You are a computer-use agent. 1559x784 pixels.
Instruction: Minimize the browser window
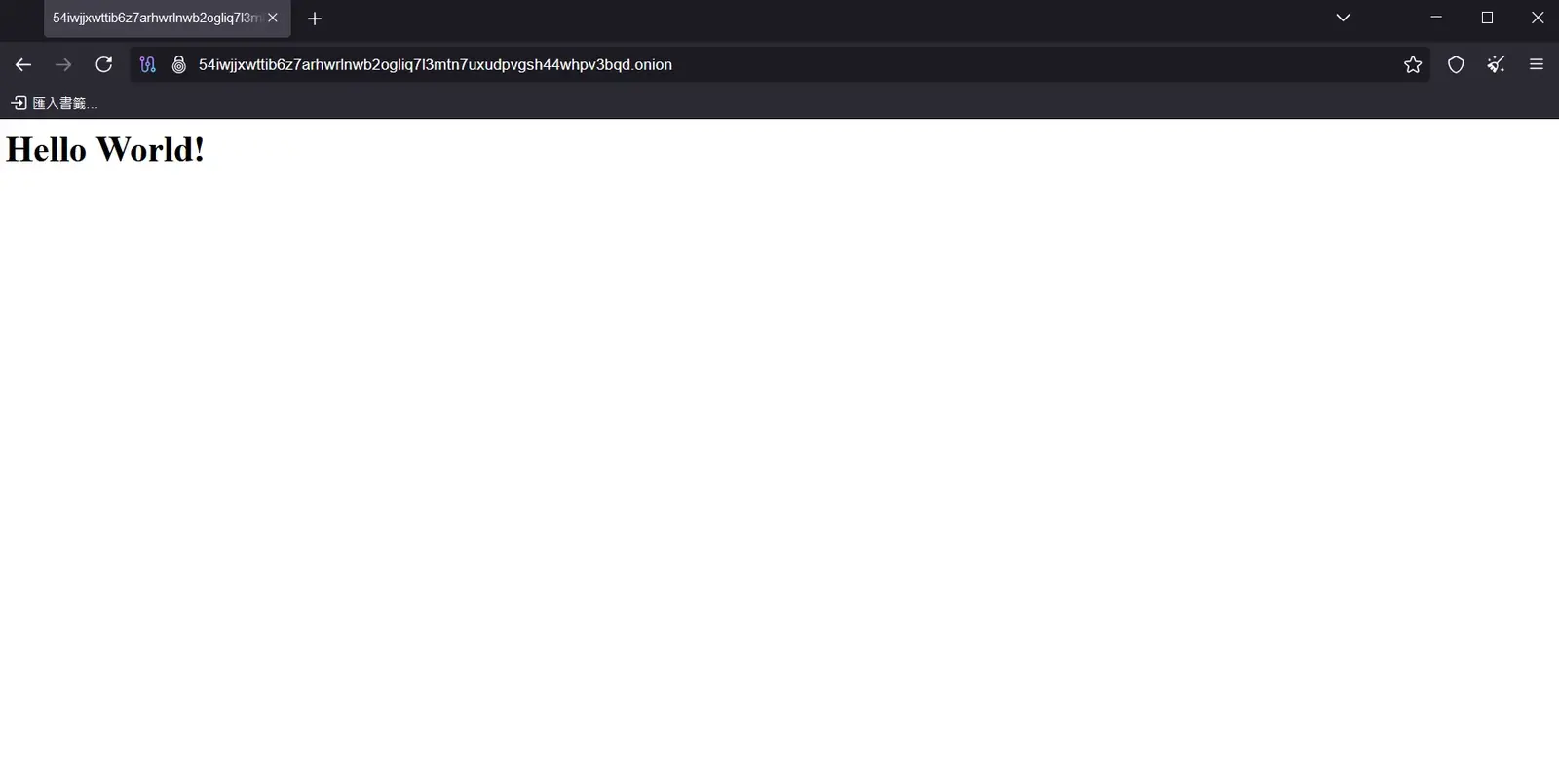[1436, 18]
